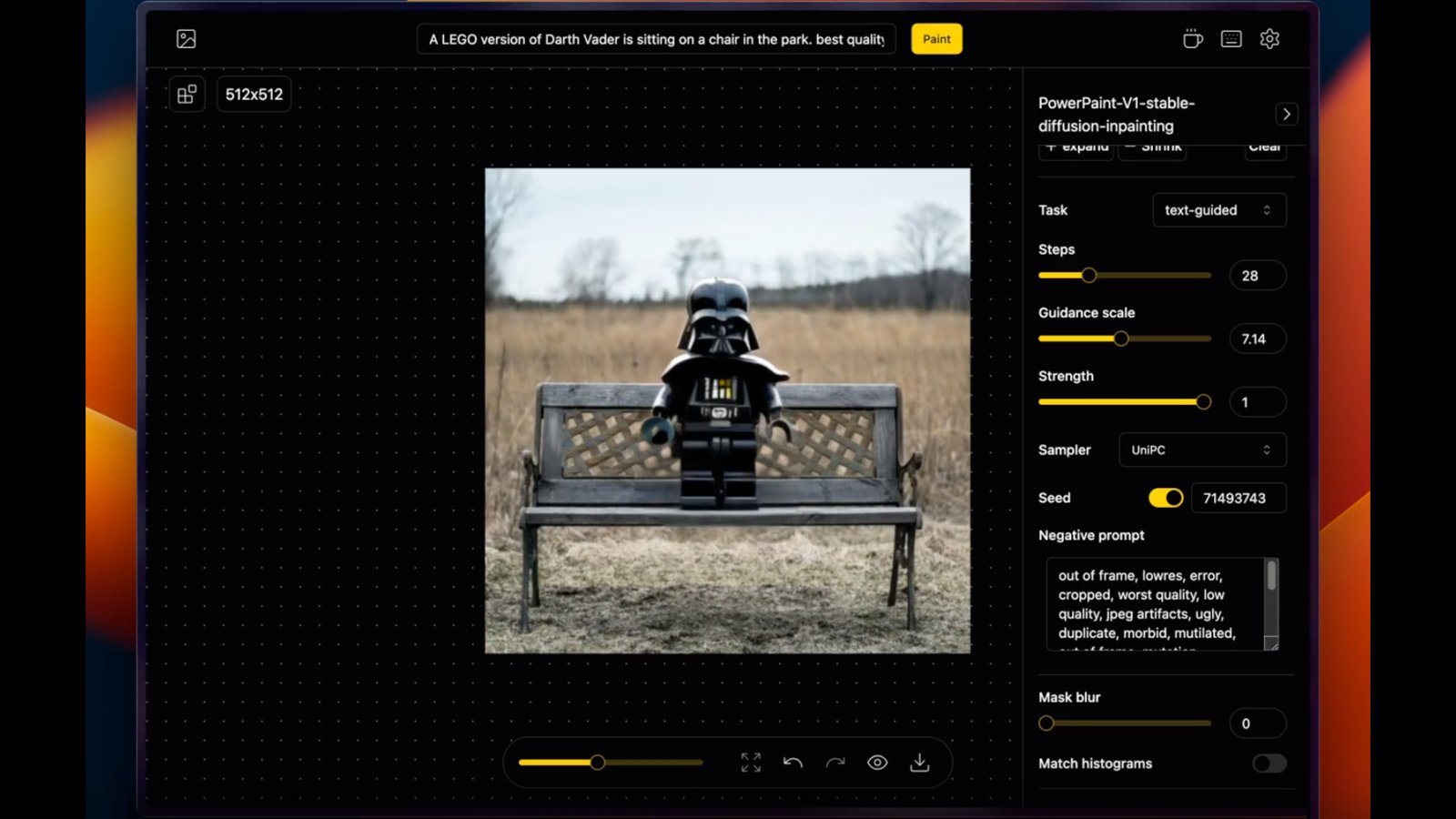Click the yellow Paint button
The image size is (1456, 819).
pyautogui.click(x=936, y=39)
